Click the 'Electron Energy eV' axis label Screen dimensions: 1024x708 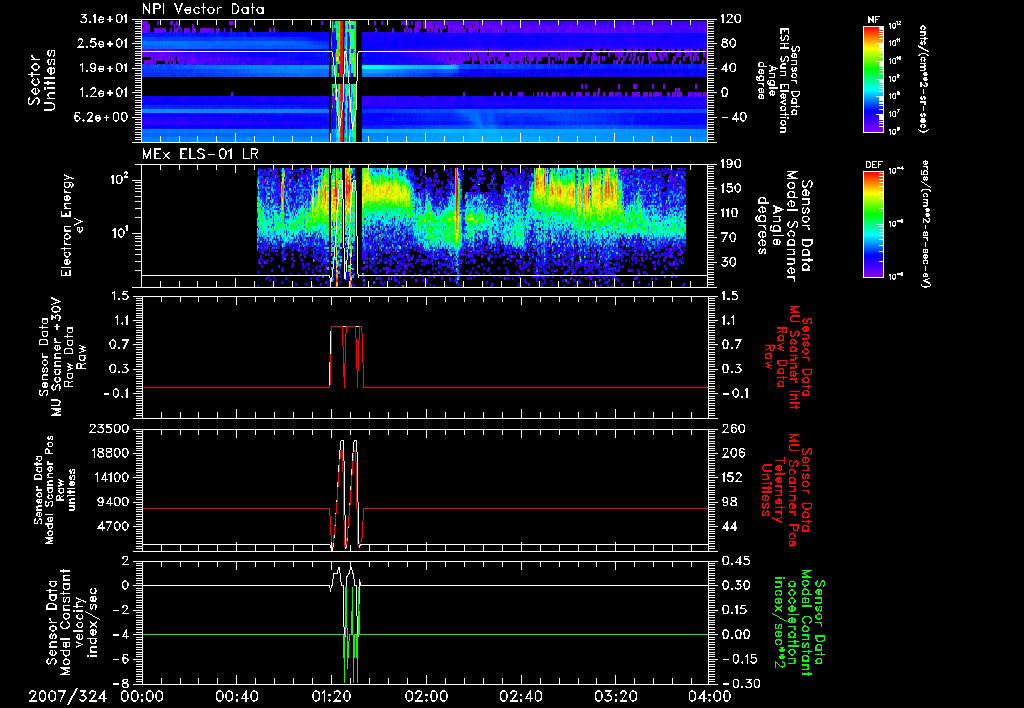[72, 225]
